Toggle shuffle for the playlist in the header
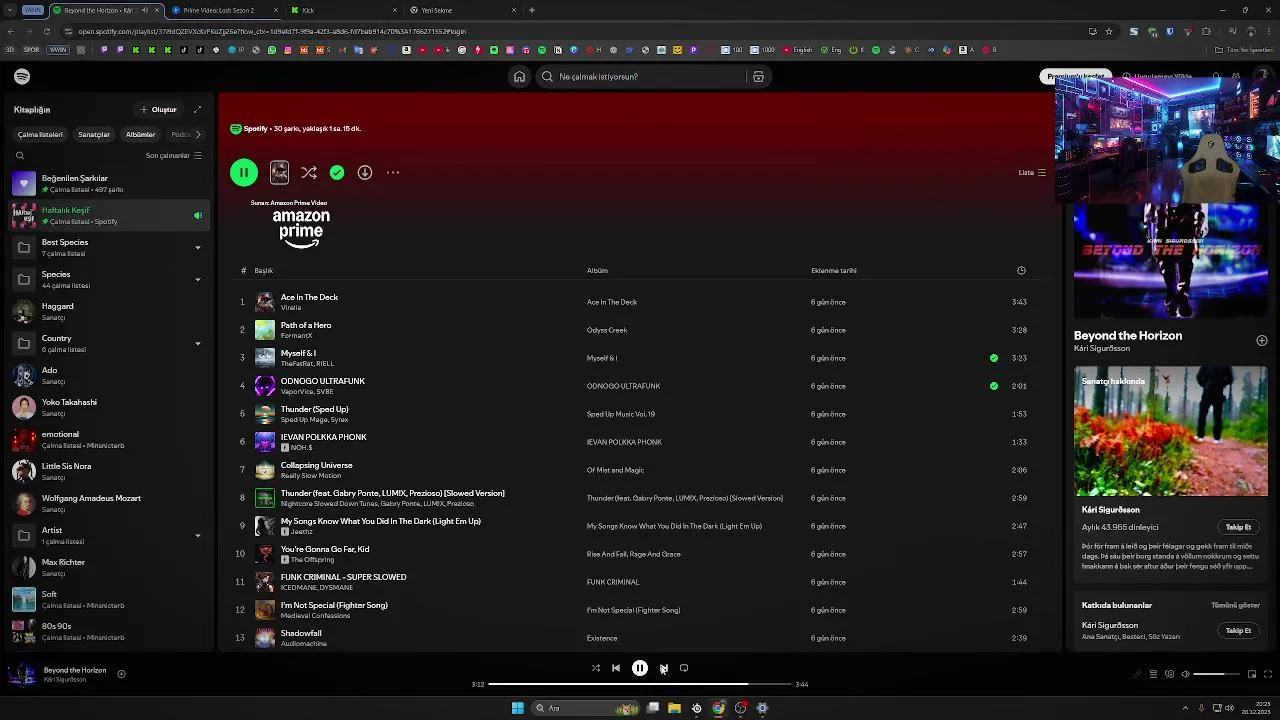The height and width of the screenshot is (720, 1280). [x=309, y=172]
